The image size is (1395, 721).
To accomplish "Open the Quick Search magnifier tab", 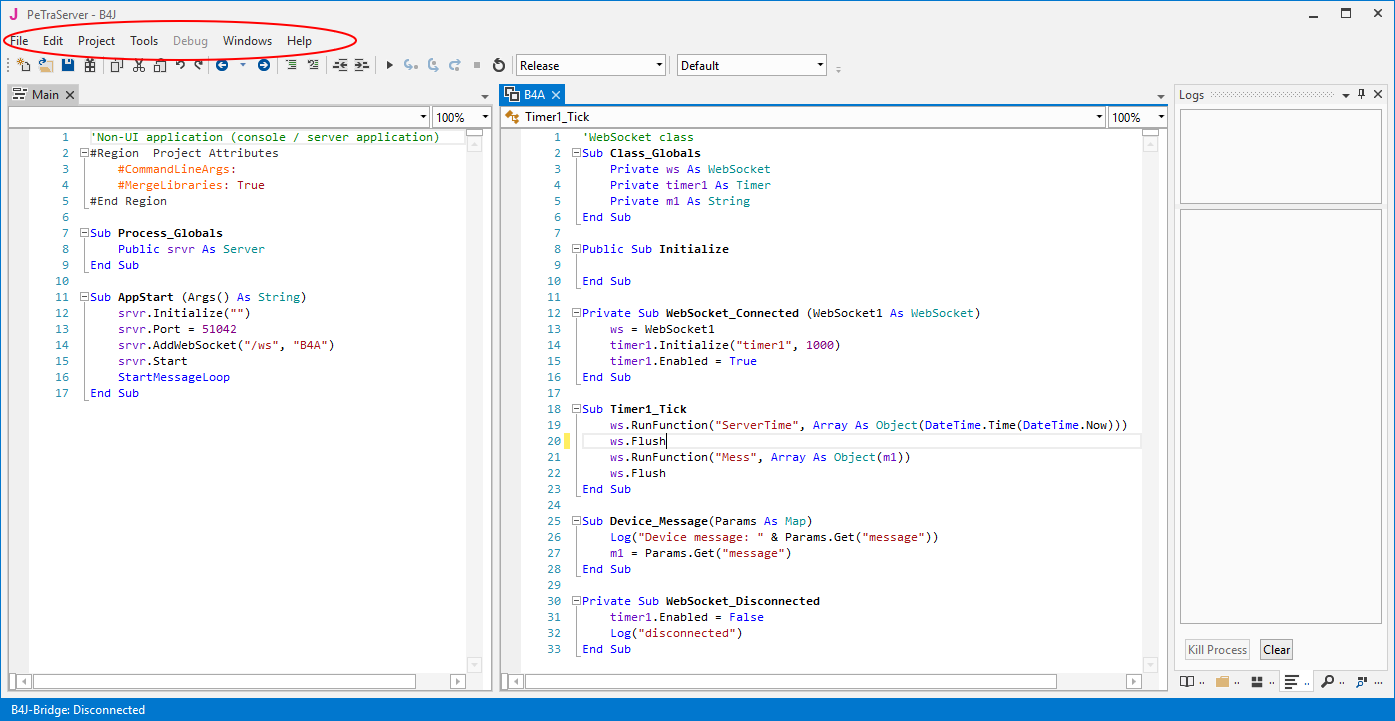I will 1328,682.
